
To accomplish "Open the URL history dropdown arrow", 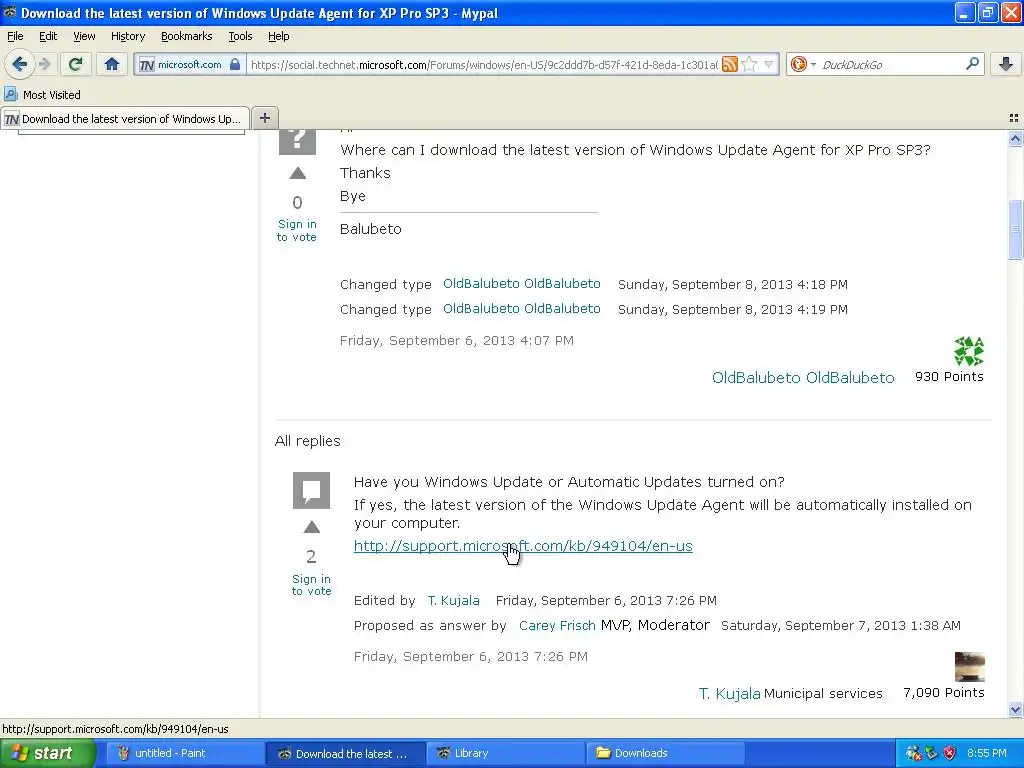I will pyautogui.click(x=769, y=64).
